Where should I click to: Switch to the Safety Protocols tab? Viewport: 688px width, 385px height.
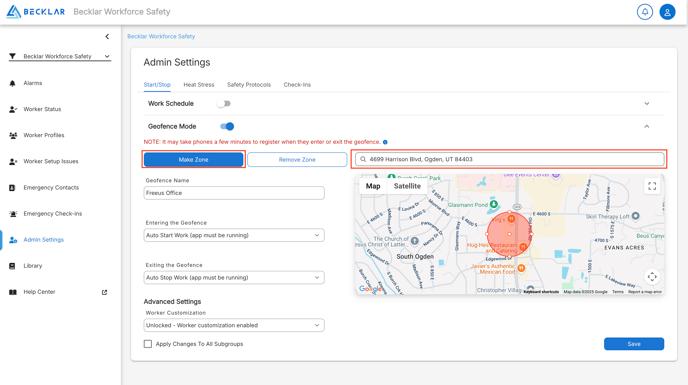(x=249, y=85)
